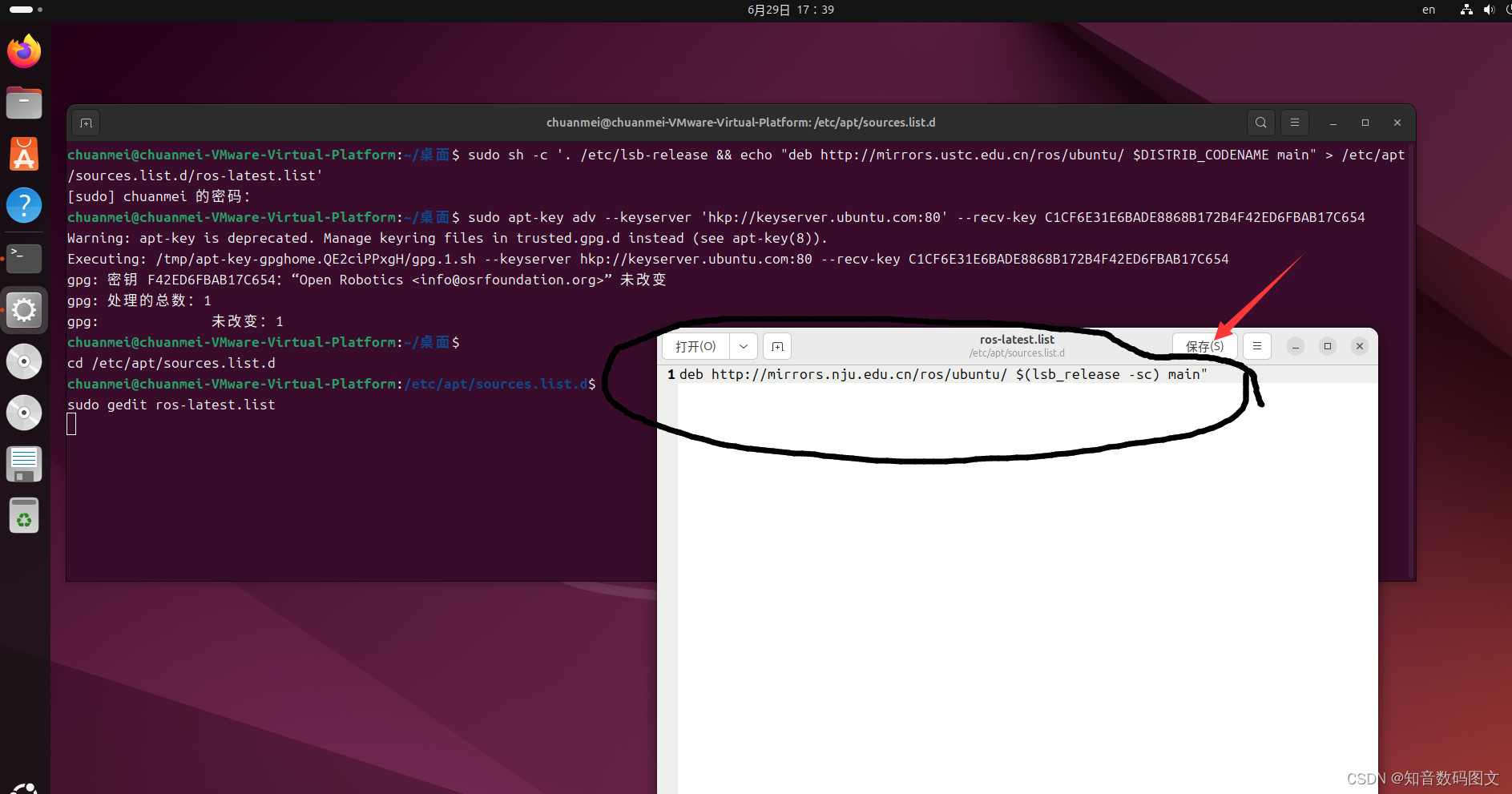1512x794 pixels.
Task: Open the 'en' keyboard layout menu
Action: click(x=1429, y=10)
